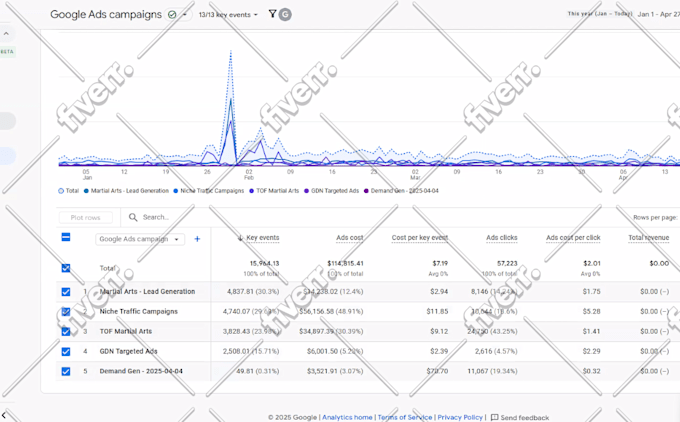Sort by Cost per key event header
Viewport: 680px width, 422px height.
pyautogui.click(x=420, y=238)
